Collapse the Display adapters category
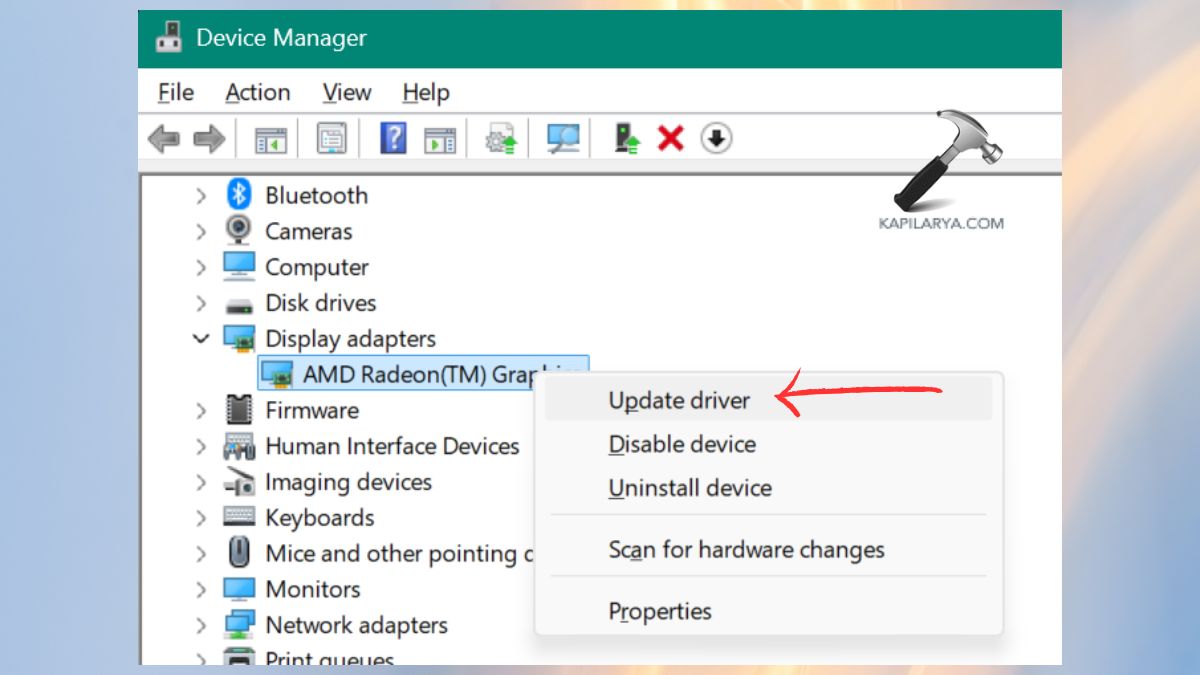1200x675 pixels. point(200,338)
